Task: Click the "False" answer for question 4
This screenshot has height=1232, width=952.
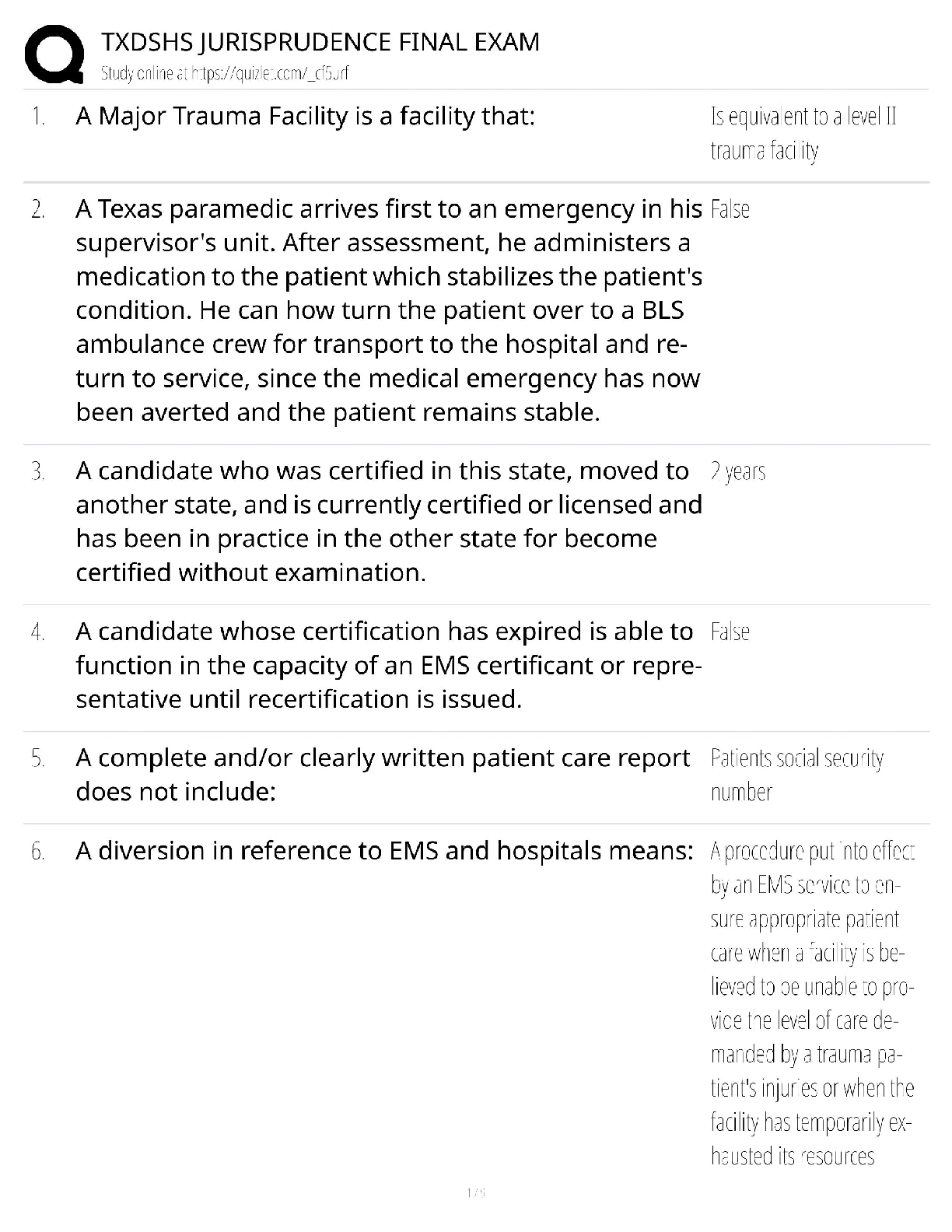Action: [730, 632]
